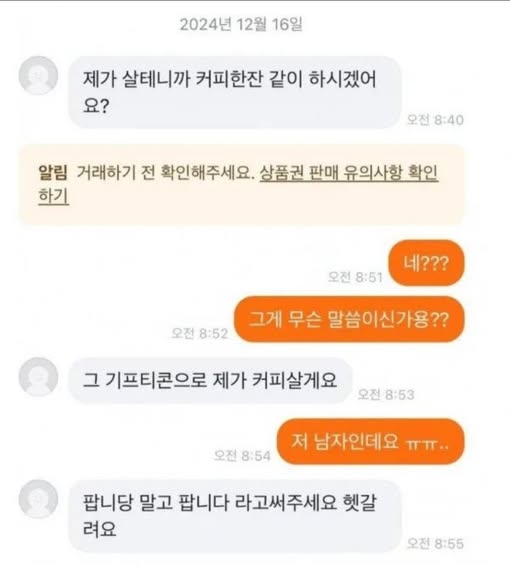Image resolution: width=510 pixels, height=565 pixels.
Task: Select timestamp 오전 8:55
Action: pos(435,543)
